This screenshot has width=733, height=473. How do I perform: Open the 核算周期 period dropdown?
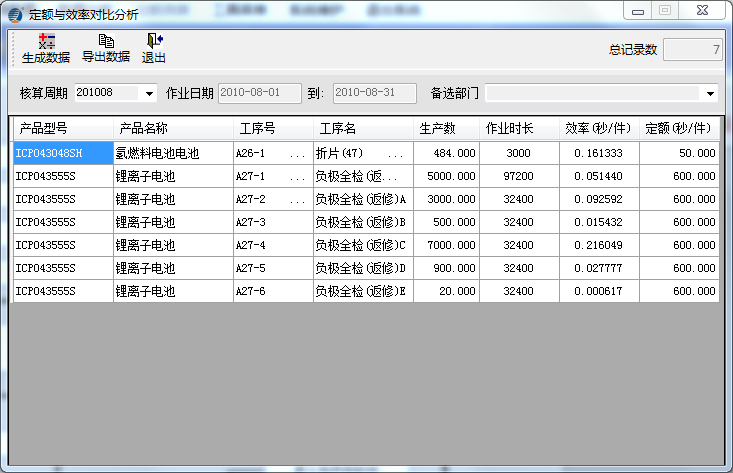pos(150,93)
